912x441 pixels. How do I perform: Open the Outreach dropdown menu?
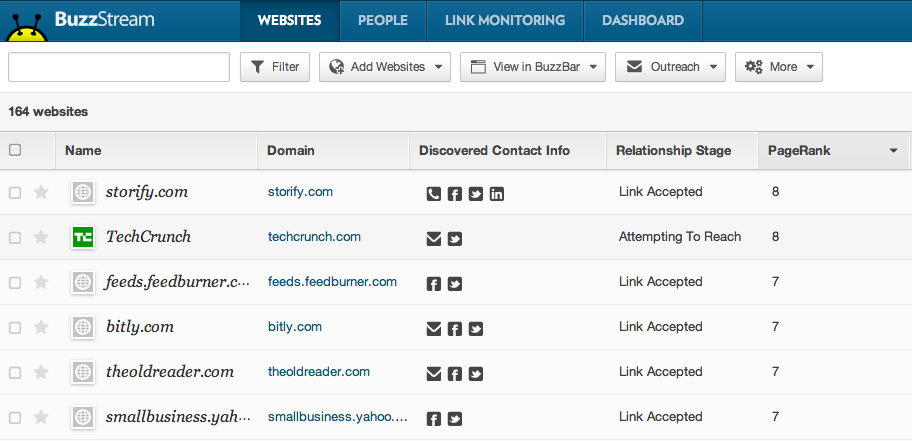coord(671,67)
